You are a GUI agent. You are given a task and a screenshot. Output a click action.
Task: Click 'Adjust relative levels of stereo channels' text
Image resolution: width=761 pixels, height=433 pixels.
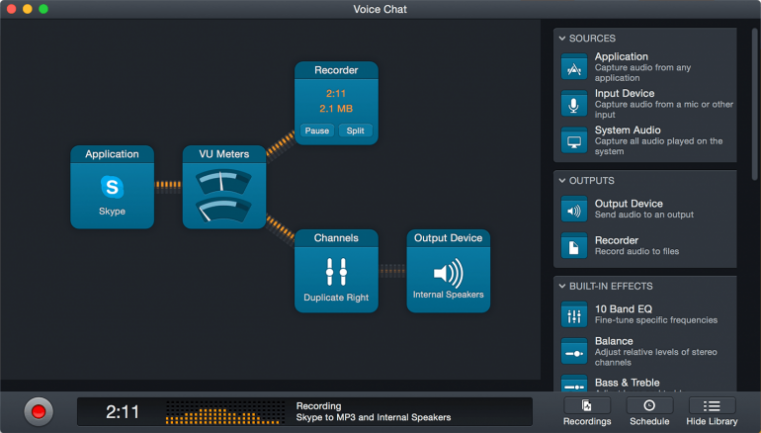(x=656, y=357)
